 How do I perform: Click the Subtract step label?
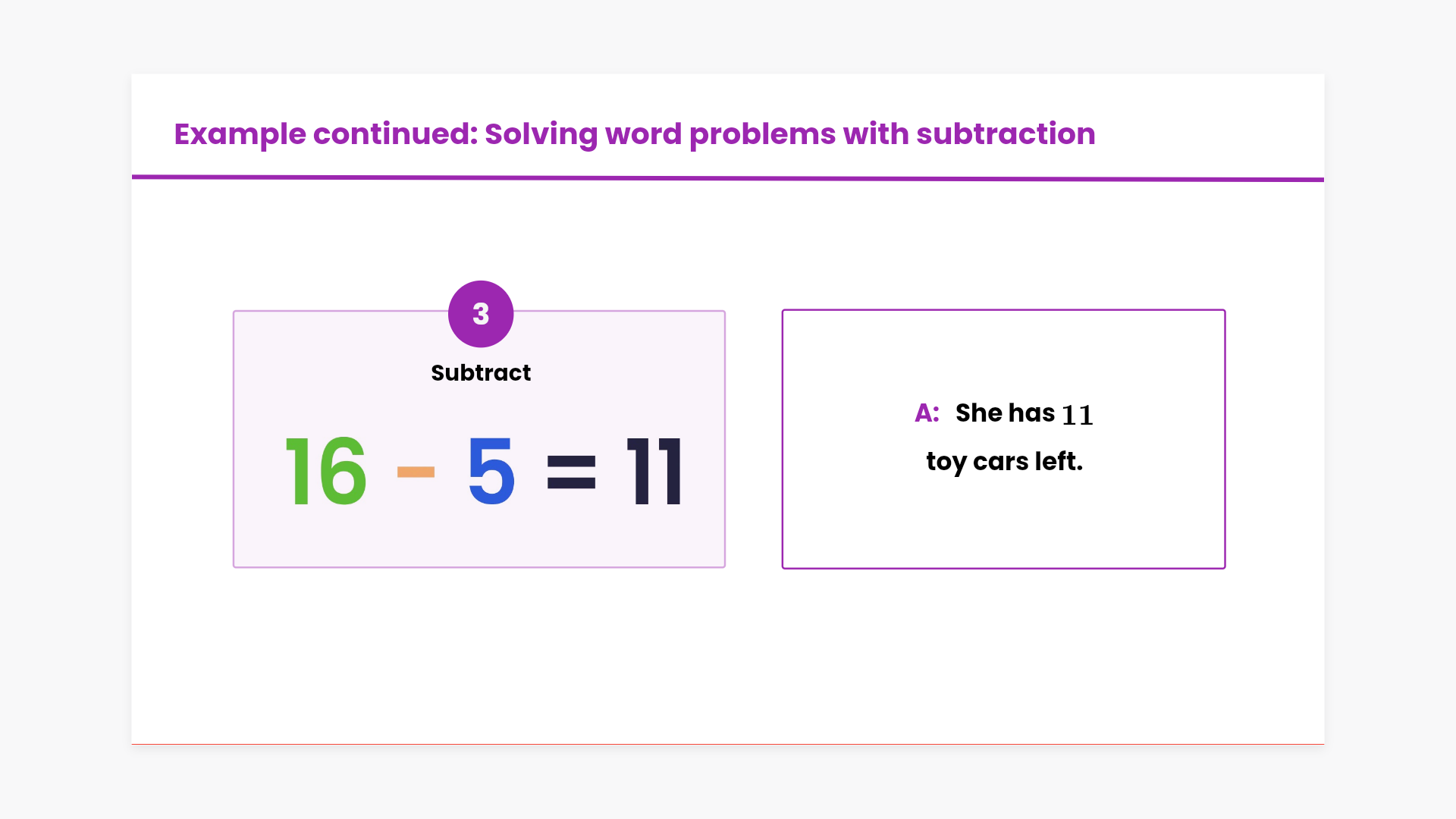click(481, 373)
